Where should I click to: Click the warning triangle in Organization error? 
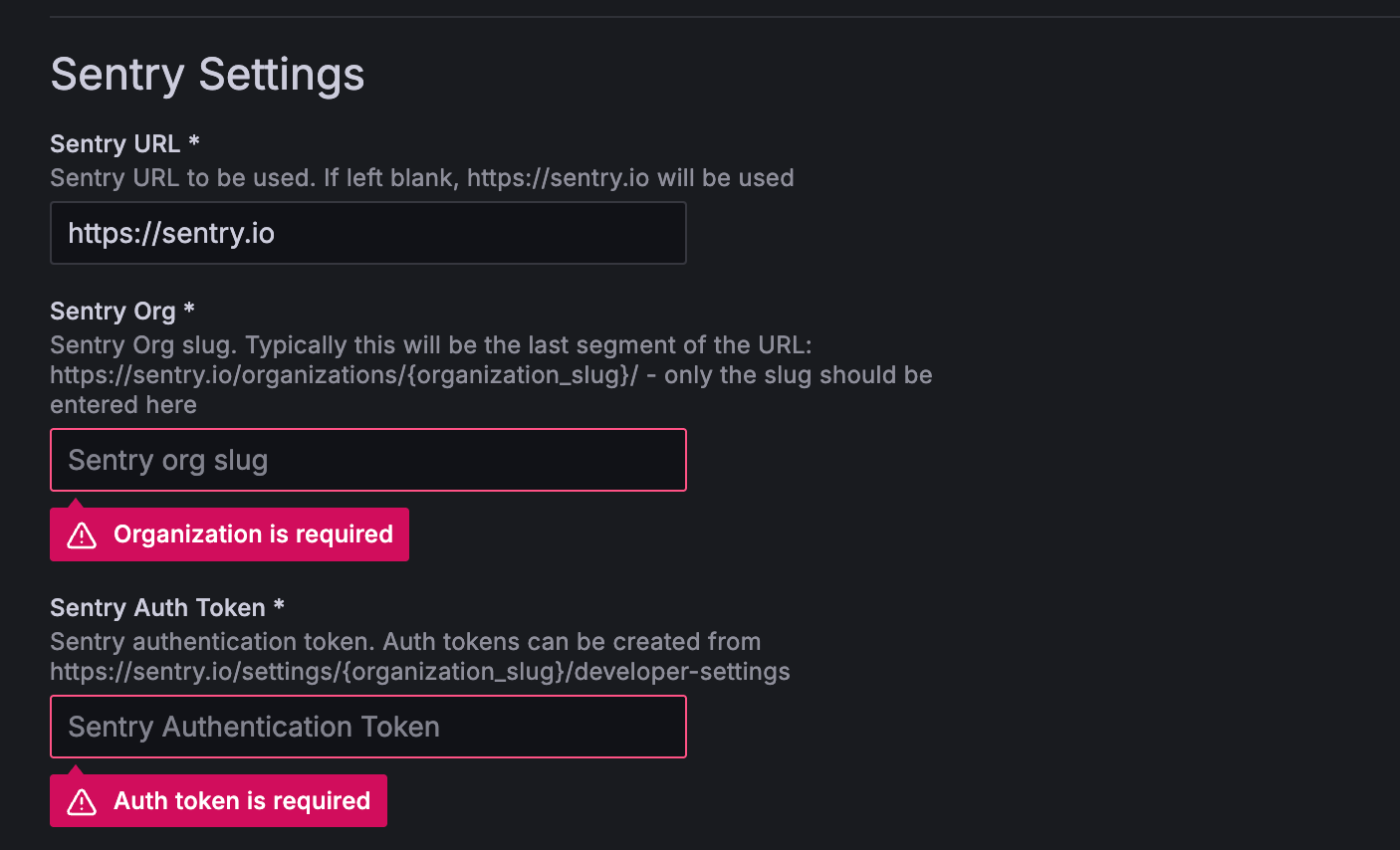coord(81,536)
